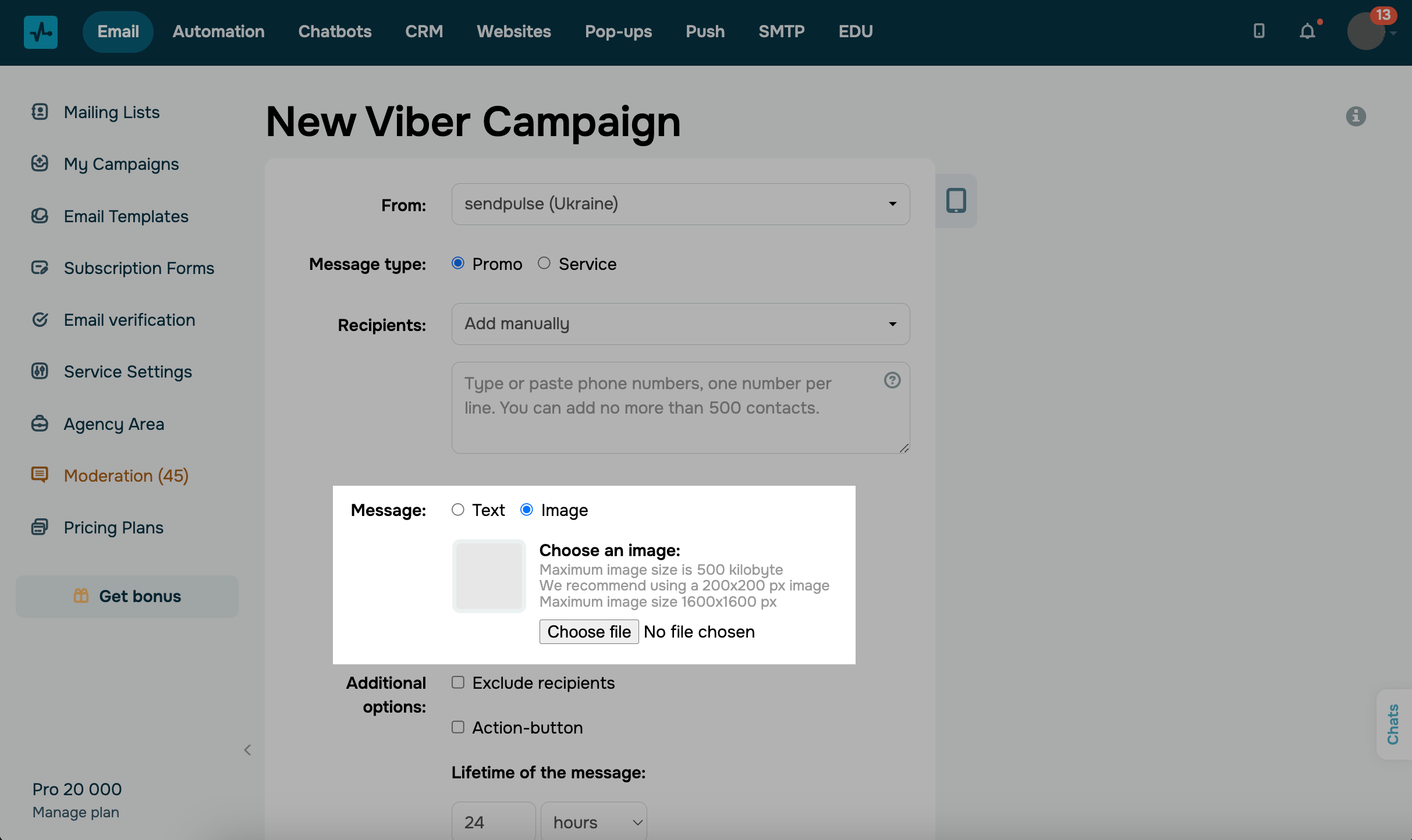Switch to the Pop-ups tab
Screen dimensions: 1412x840
618,31
